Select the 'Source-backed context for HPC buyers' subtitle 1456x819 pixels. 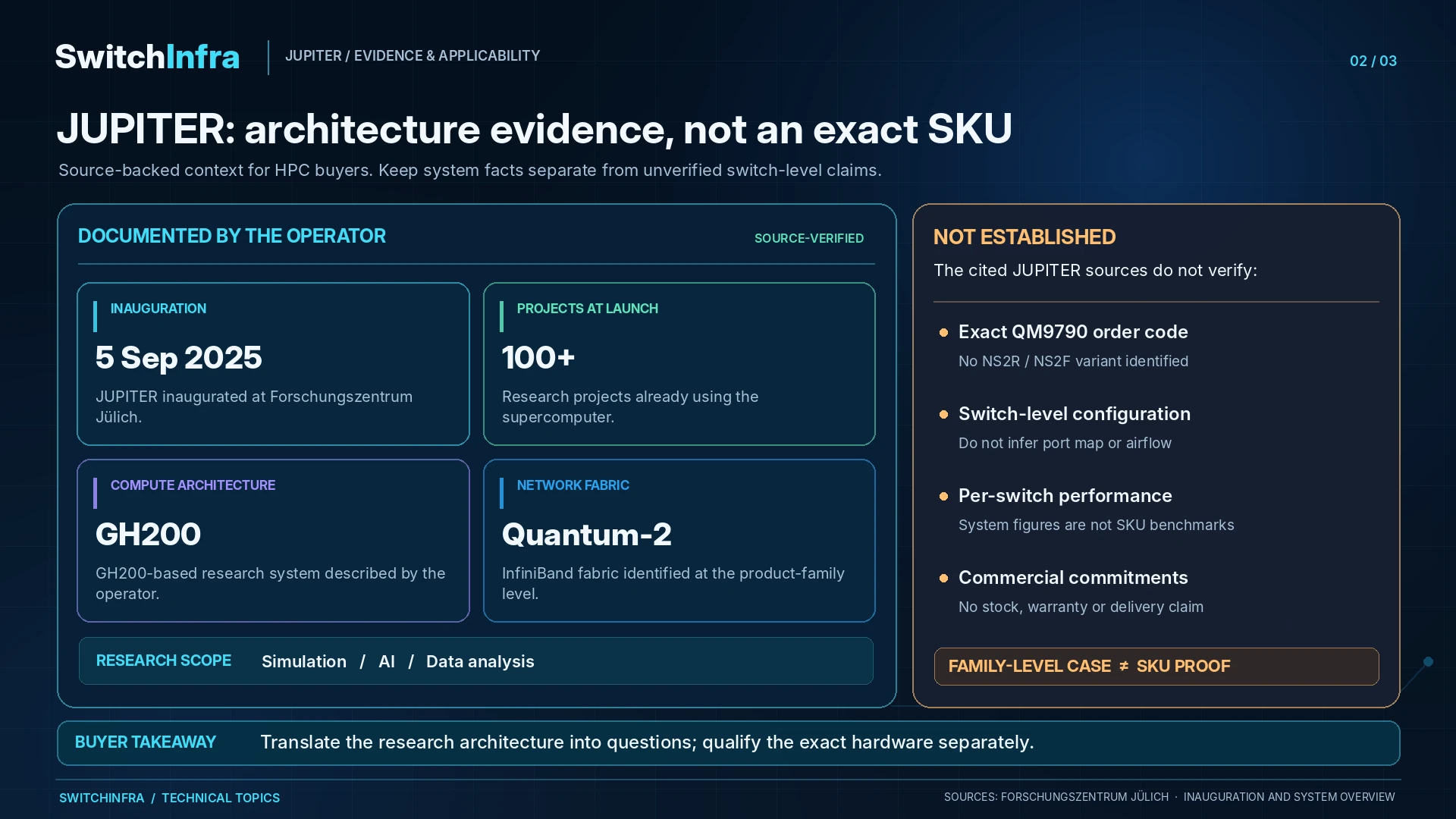point(470,170)
